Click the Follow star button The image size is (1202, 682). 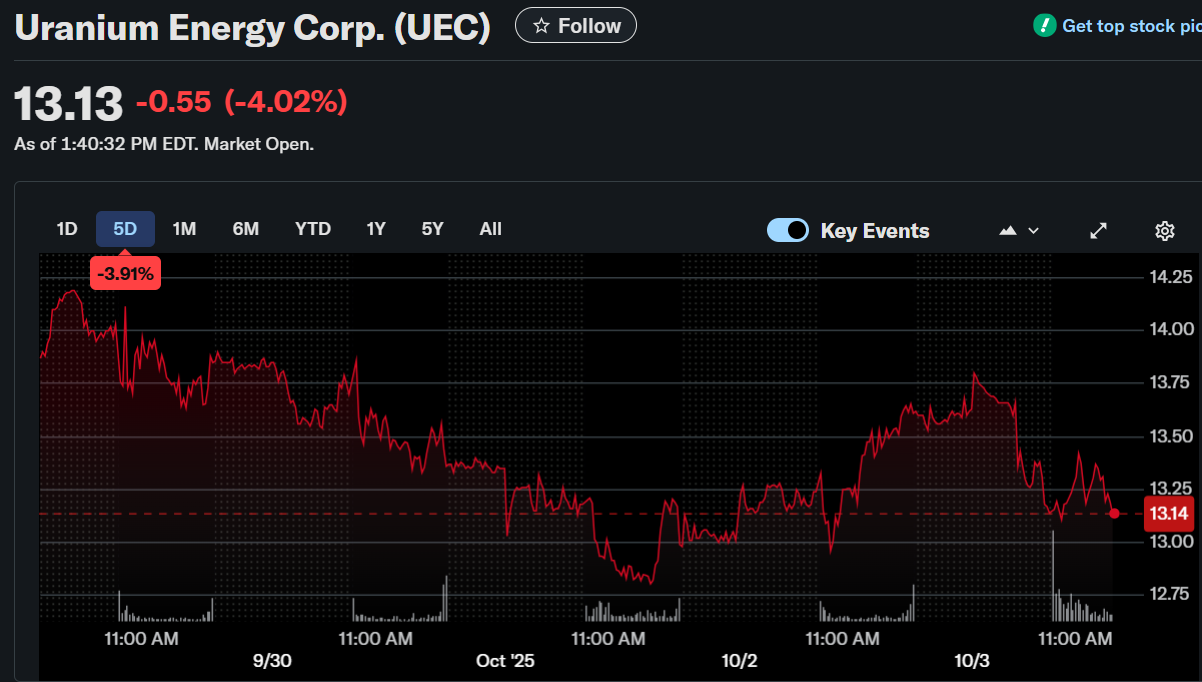coord(575,26)
